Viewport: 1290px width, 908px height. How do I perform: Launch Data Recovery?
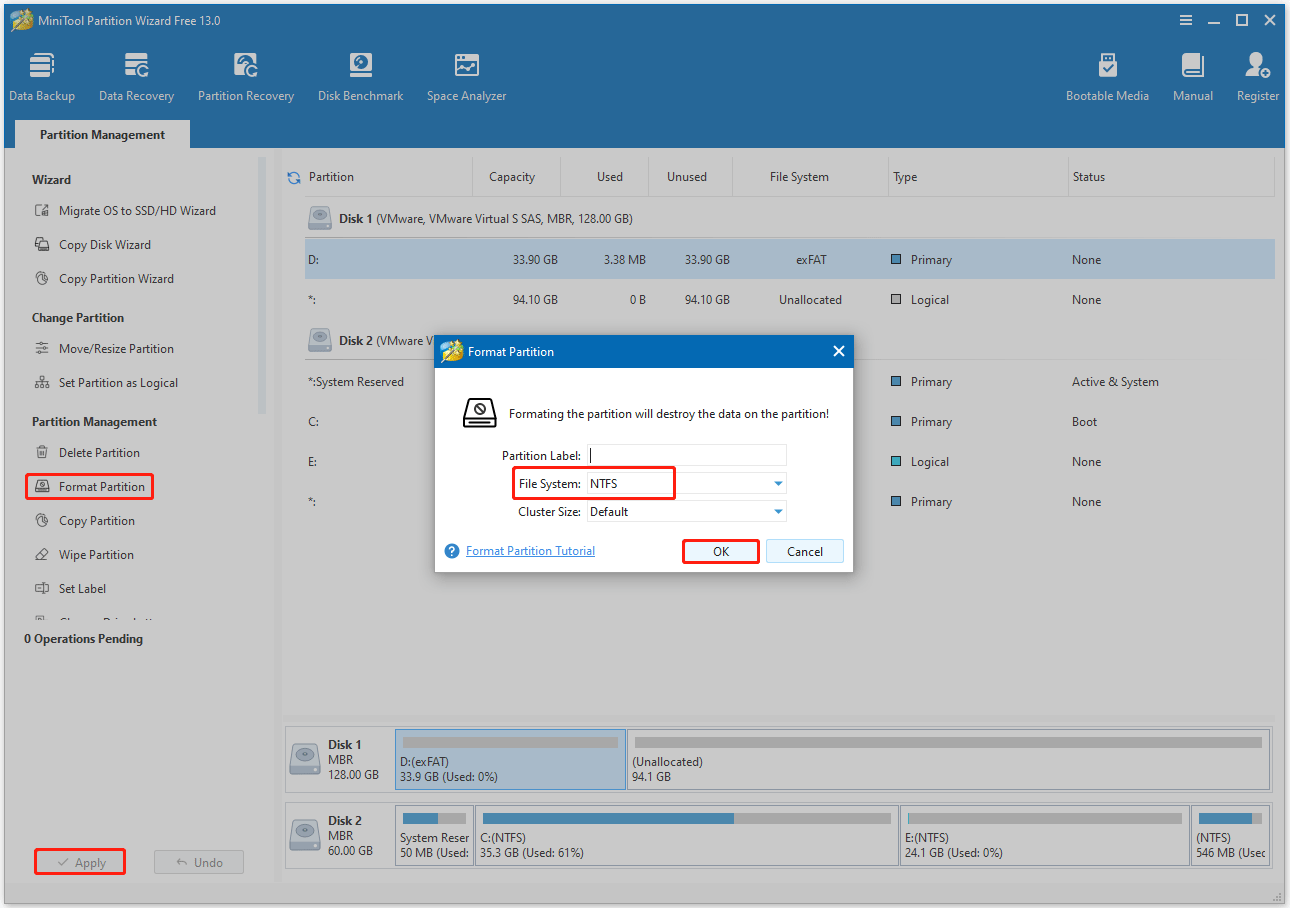136,75
